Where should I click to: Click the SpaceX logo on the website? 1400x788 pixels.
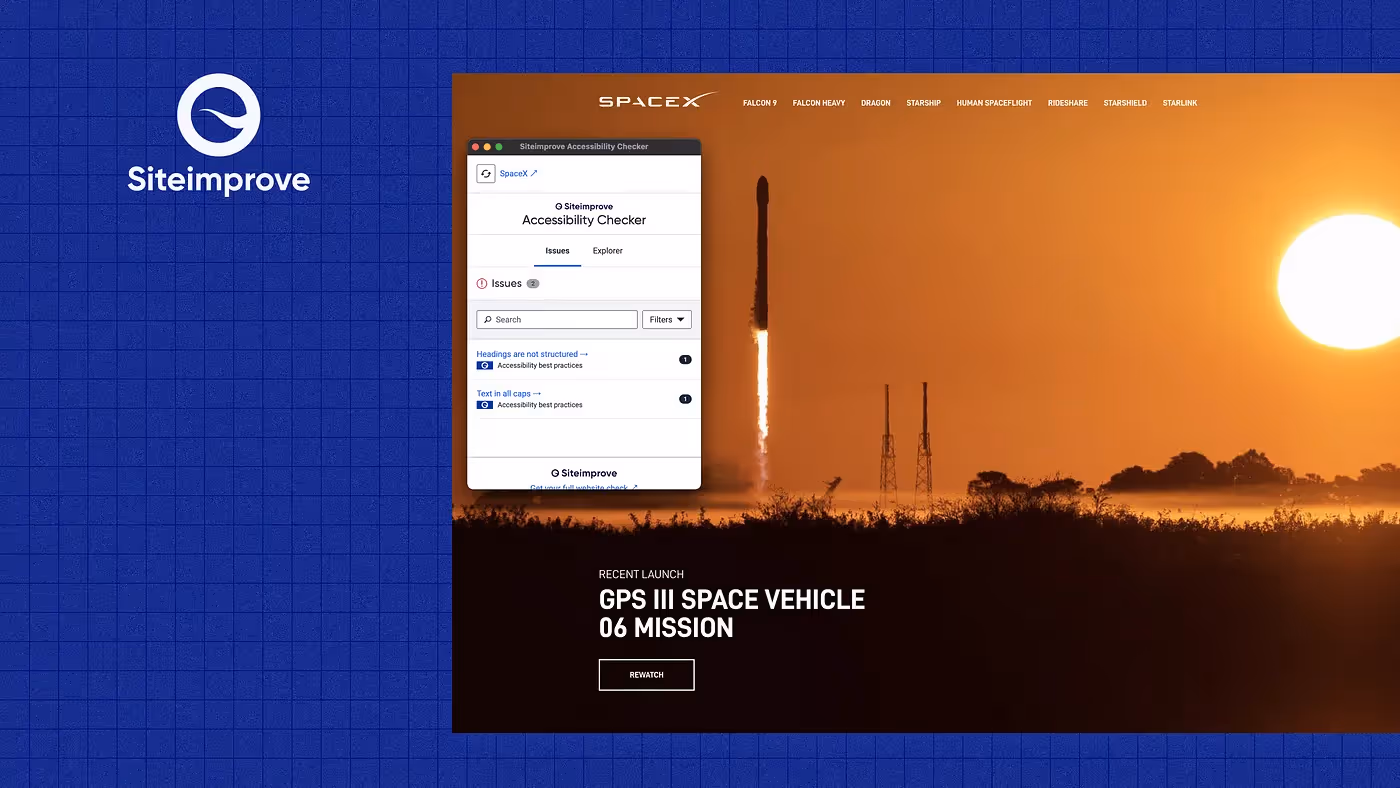coord(658,100)
